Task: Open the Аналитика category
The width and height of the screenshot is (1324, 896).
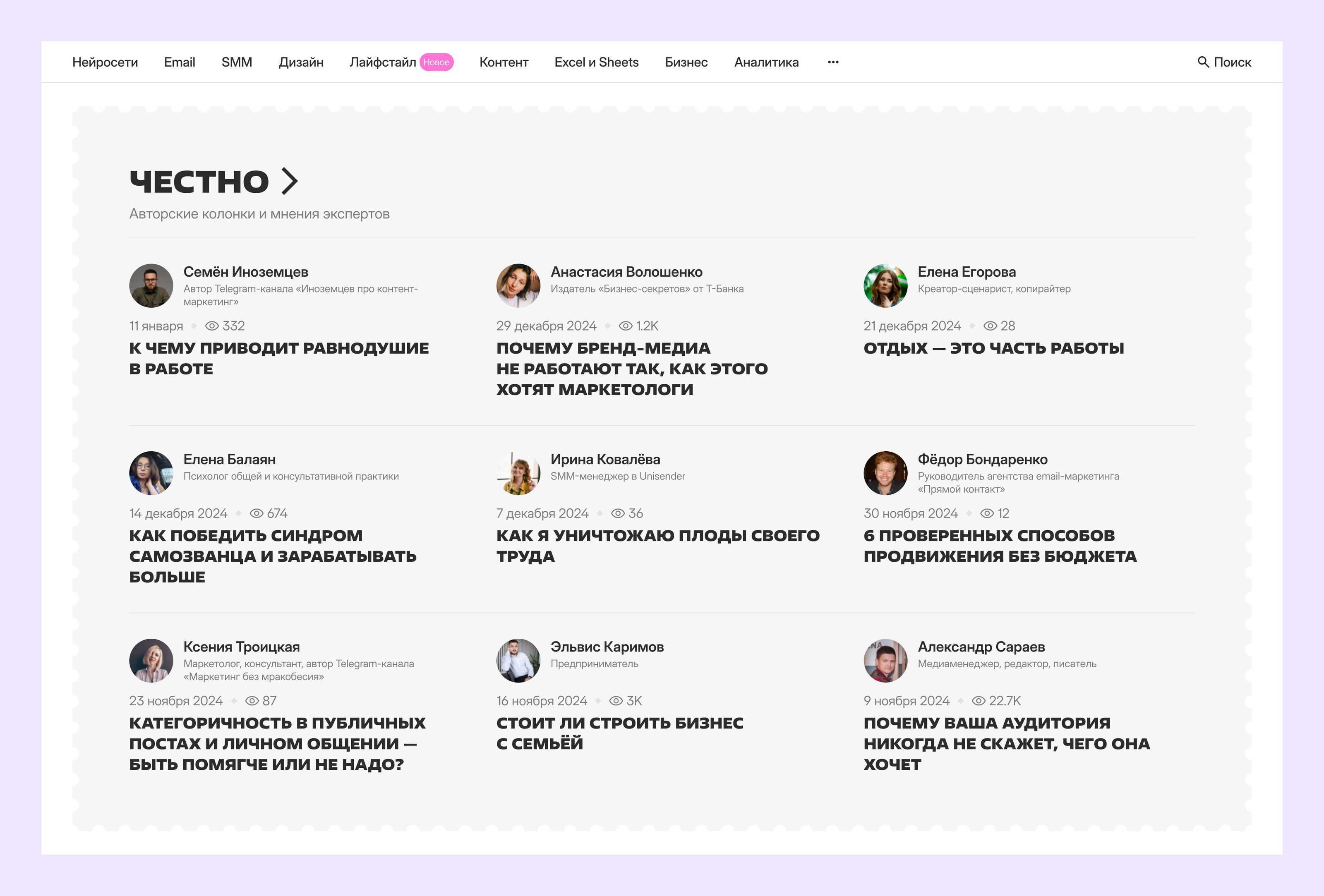Action: (766, 62)
